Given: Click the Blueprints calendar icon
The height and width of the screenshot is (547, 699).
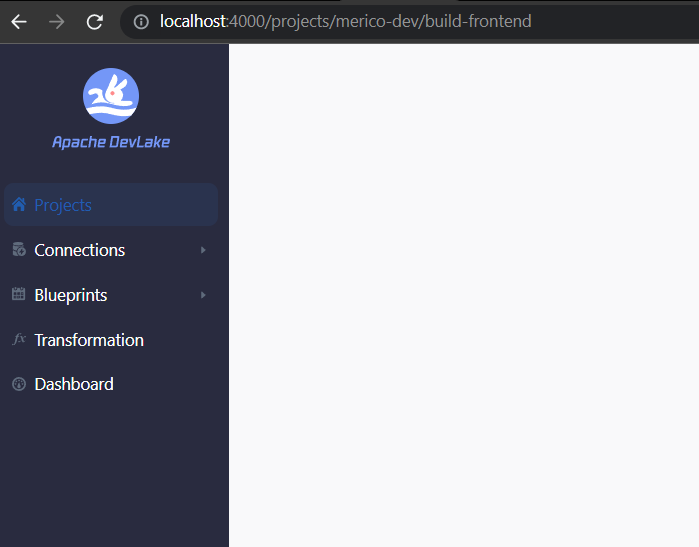Looking at the screenshot, I should pos(19,294).
